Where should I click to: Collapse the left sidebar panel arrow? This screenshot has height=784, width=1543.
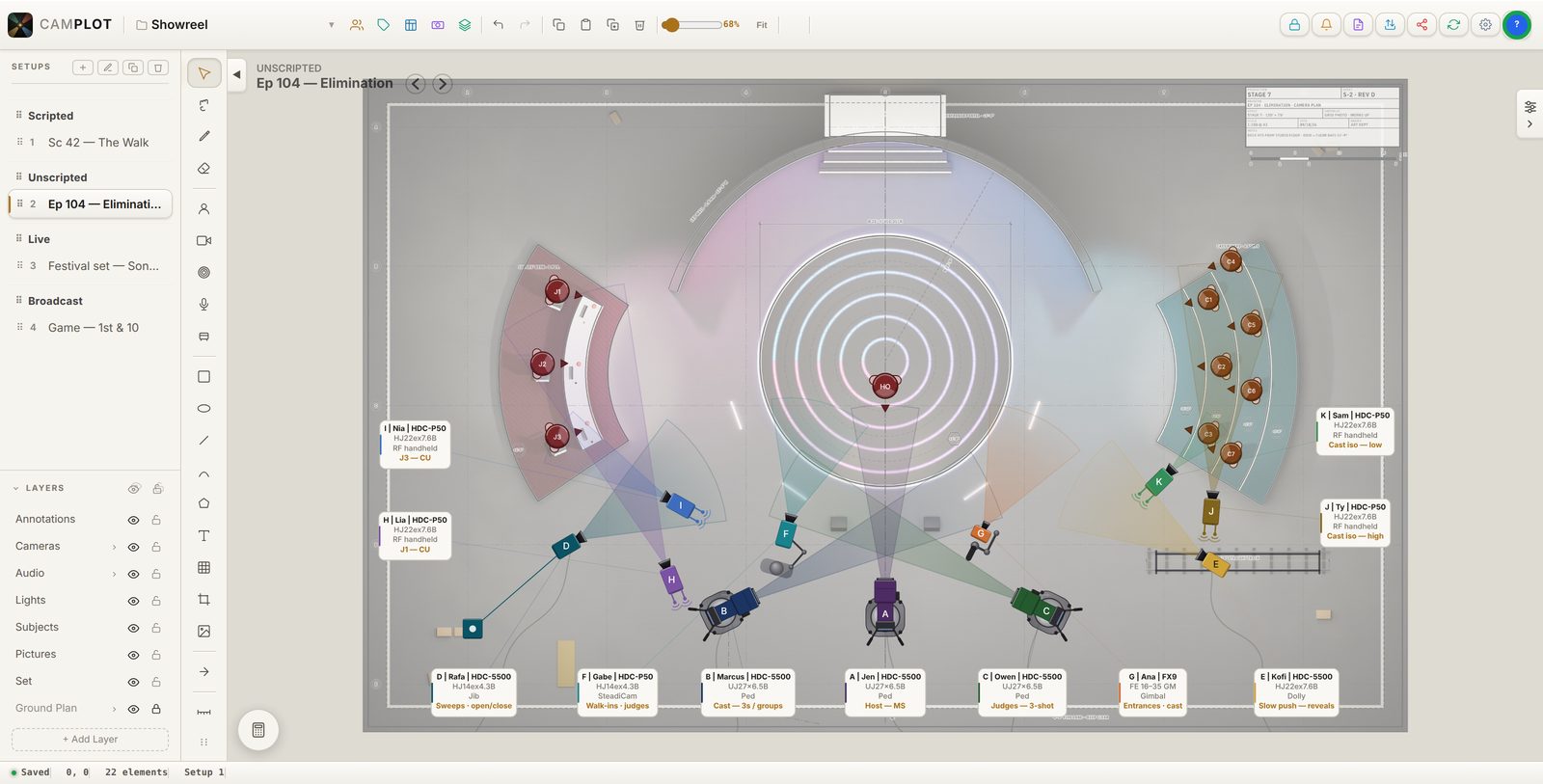pyautogui.click(x=236, y=74)
